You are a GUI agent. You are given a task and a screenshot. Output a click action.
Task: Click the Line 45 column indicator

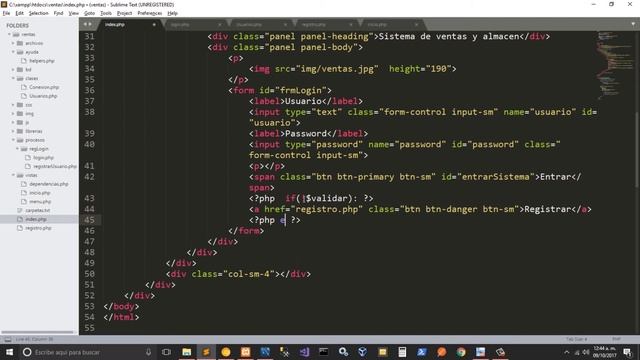pos(34,339)
